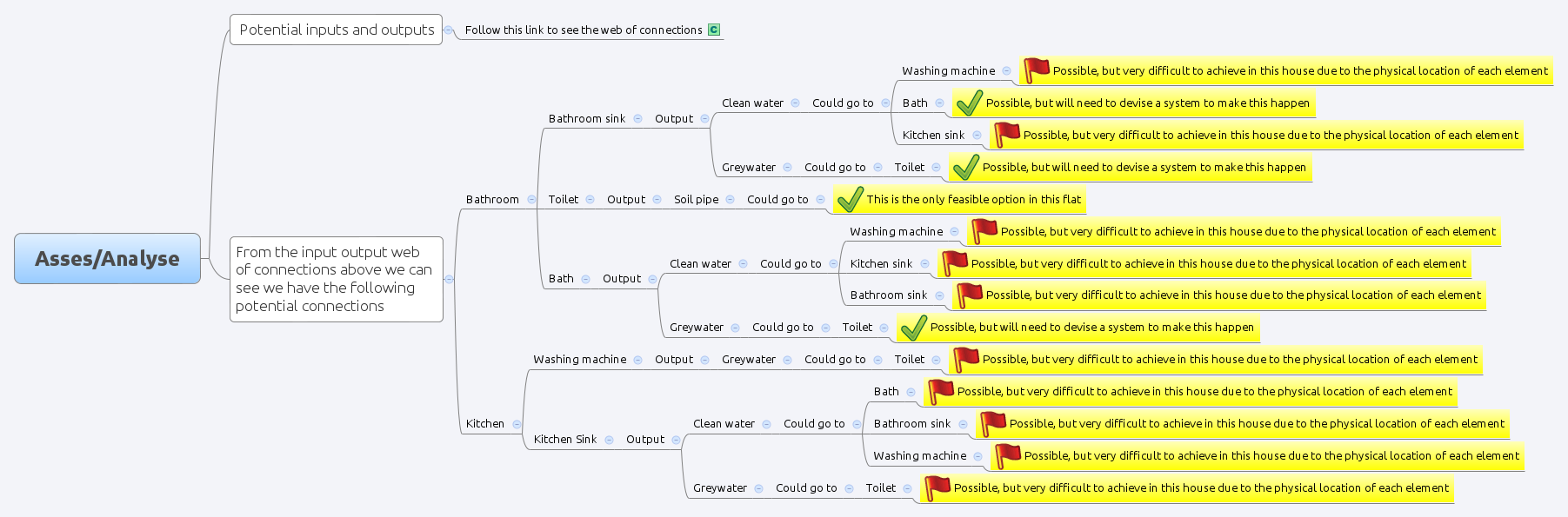Click green checkmark beside Bath under Bathroom sink
This screenshot has width=1568, height=517.
[x=969, y=103]
